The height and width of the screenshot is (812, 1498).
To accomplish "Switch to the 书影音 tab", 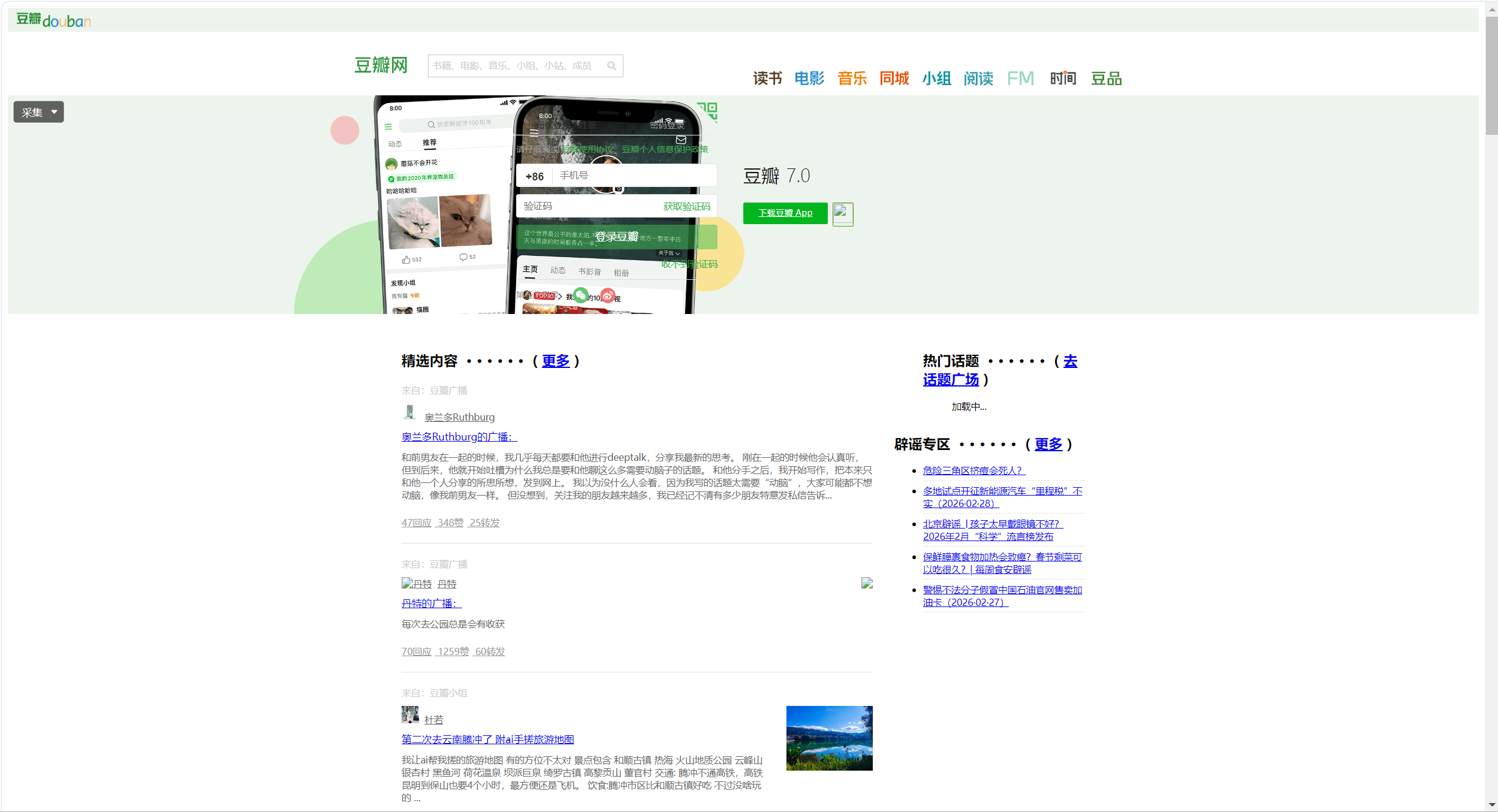I will coord(589,271).
